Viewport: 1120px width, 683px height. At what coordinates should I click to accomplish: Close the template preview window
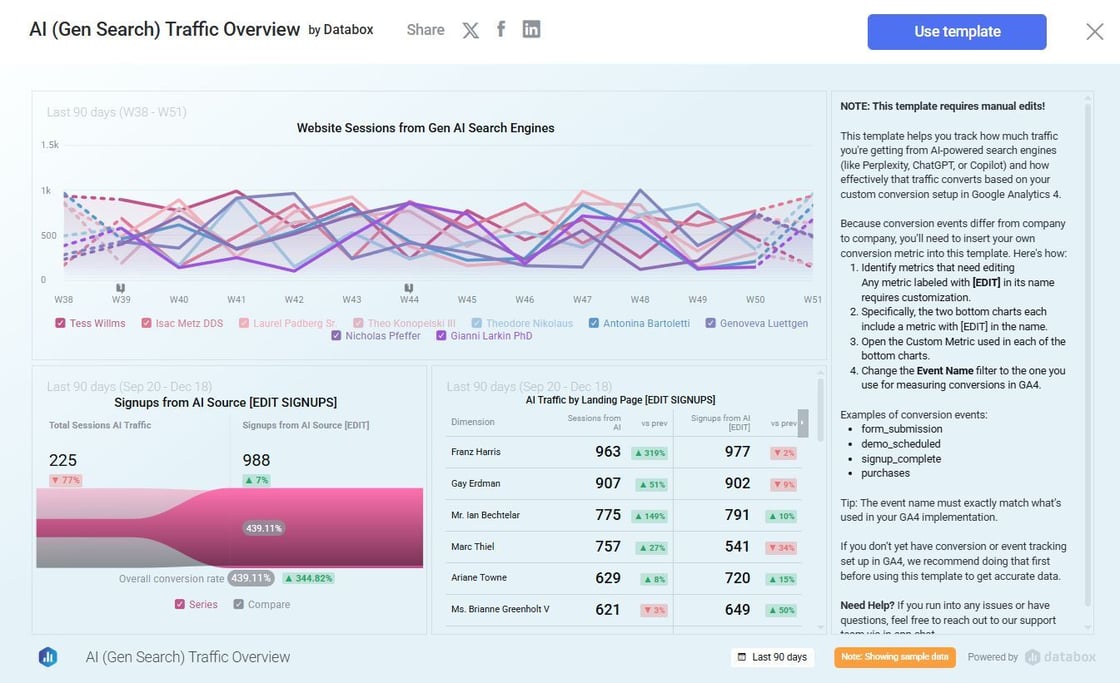[x=1094, y=31]
